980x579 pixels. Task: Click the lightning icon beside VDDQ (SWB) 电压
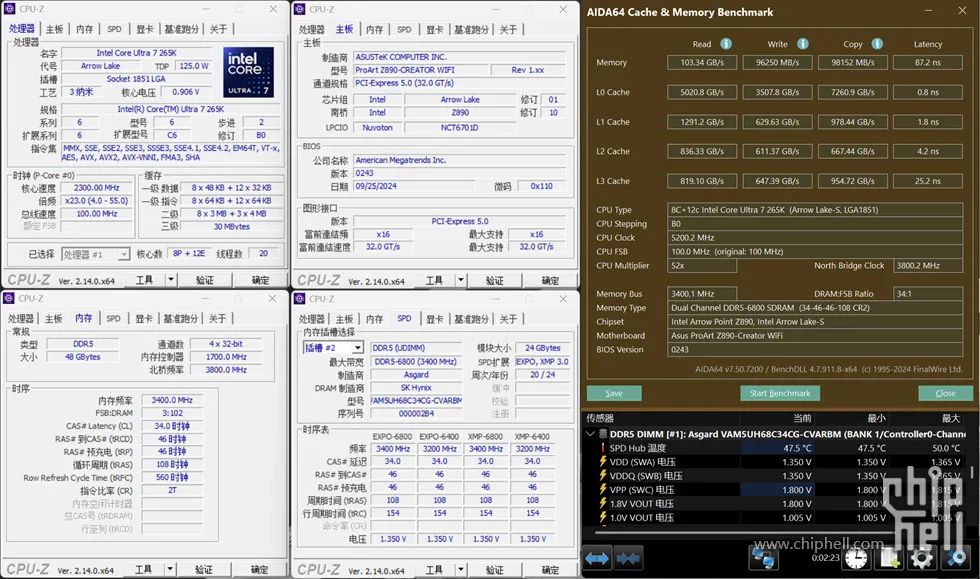[603, 476]
